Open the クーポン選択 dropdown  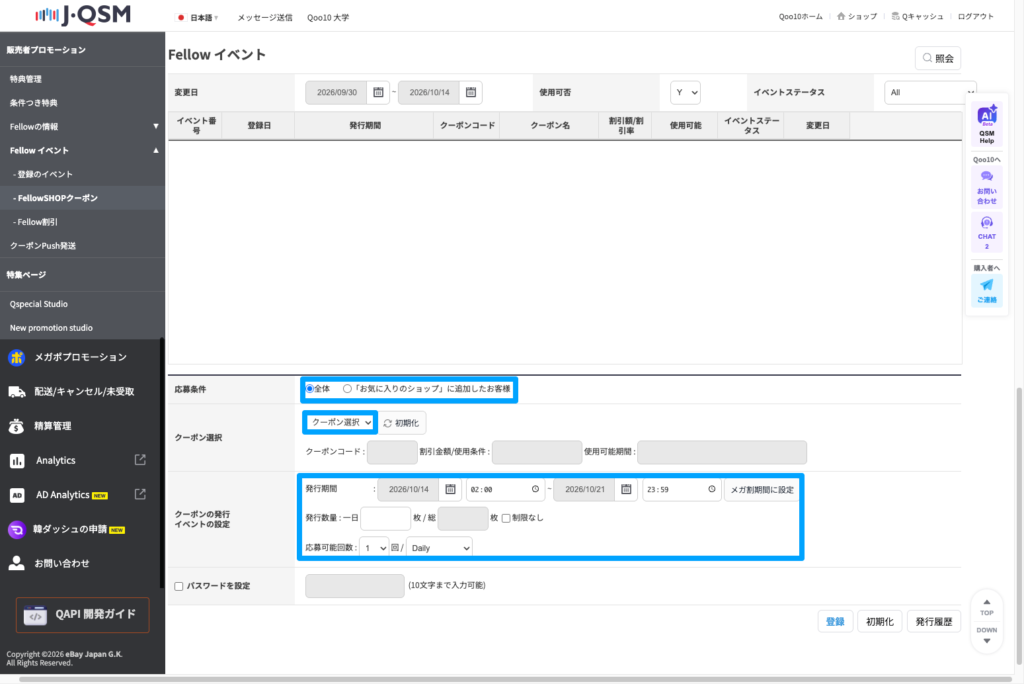340,423
